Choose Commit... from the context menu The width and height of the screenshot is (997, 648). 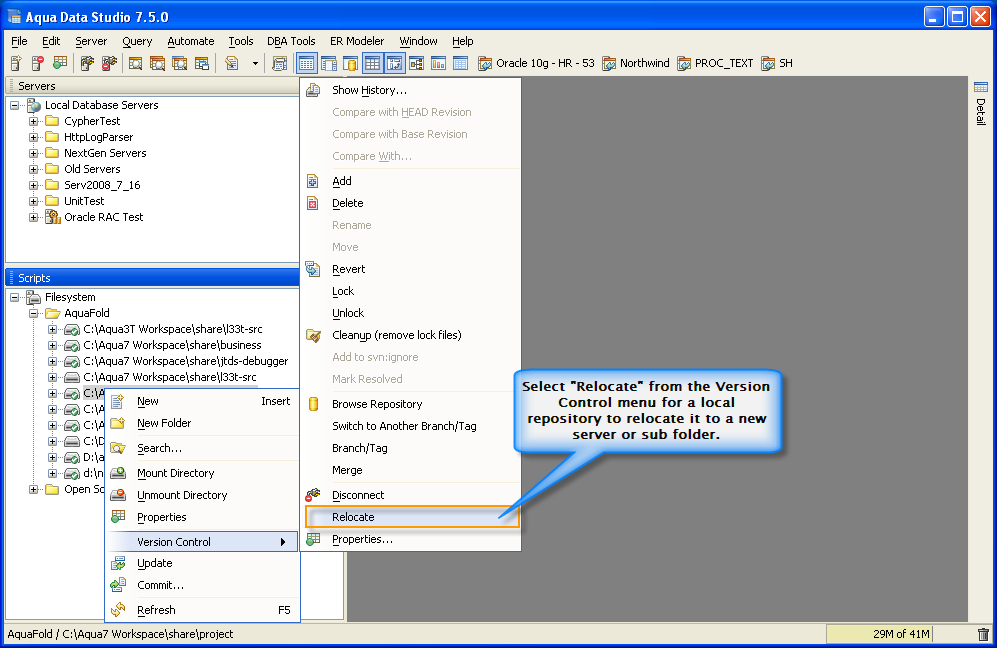pyautogui.click(x=202, y=585)
